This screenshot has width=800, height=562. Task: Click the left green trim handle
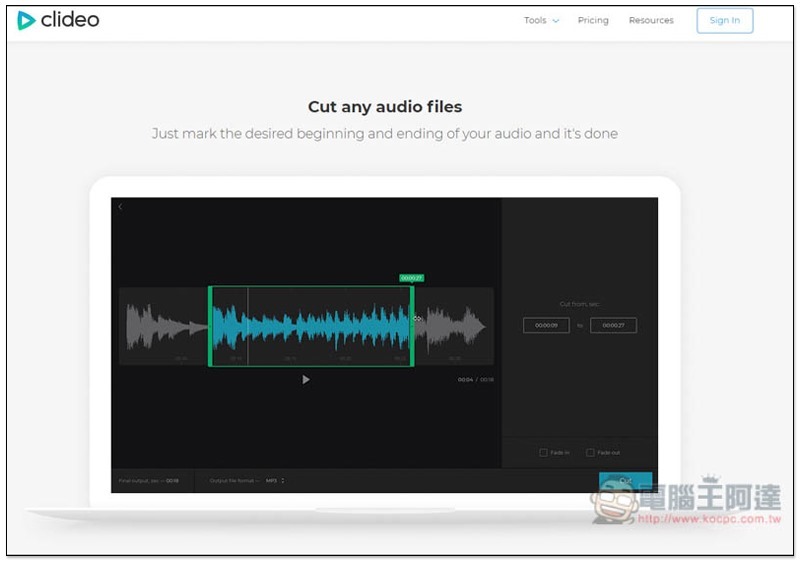point(210,326)
